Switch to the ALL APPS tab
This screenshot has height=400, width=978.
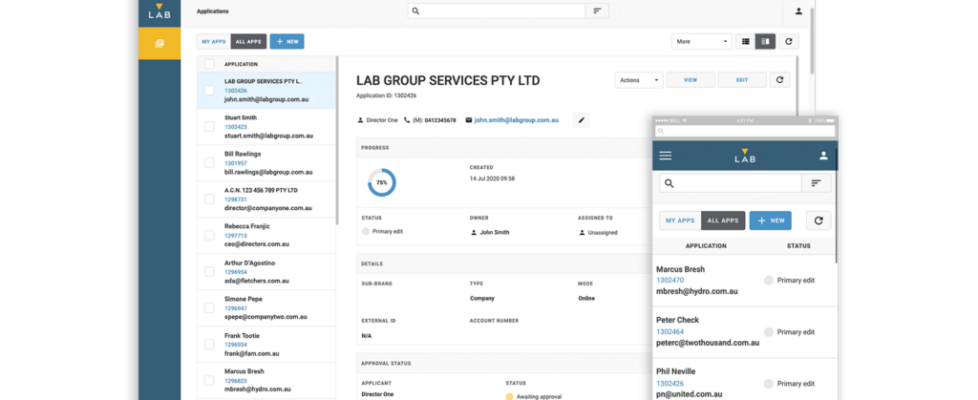coord(248,42)
